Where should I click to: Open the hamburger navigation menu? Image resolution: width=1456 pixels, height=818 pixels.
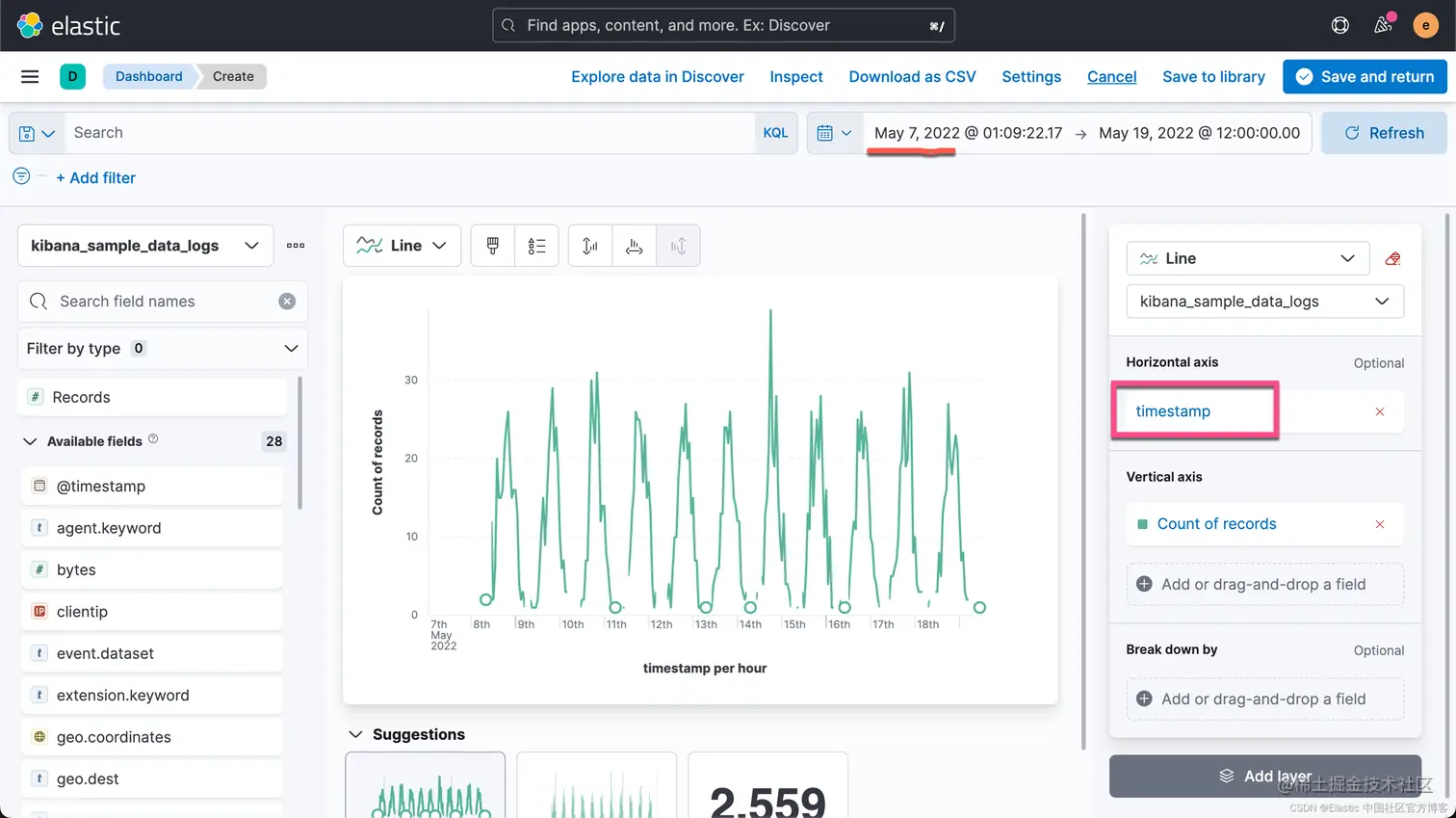pyautogui.click(x=30, y=76)
